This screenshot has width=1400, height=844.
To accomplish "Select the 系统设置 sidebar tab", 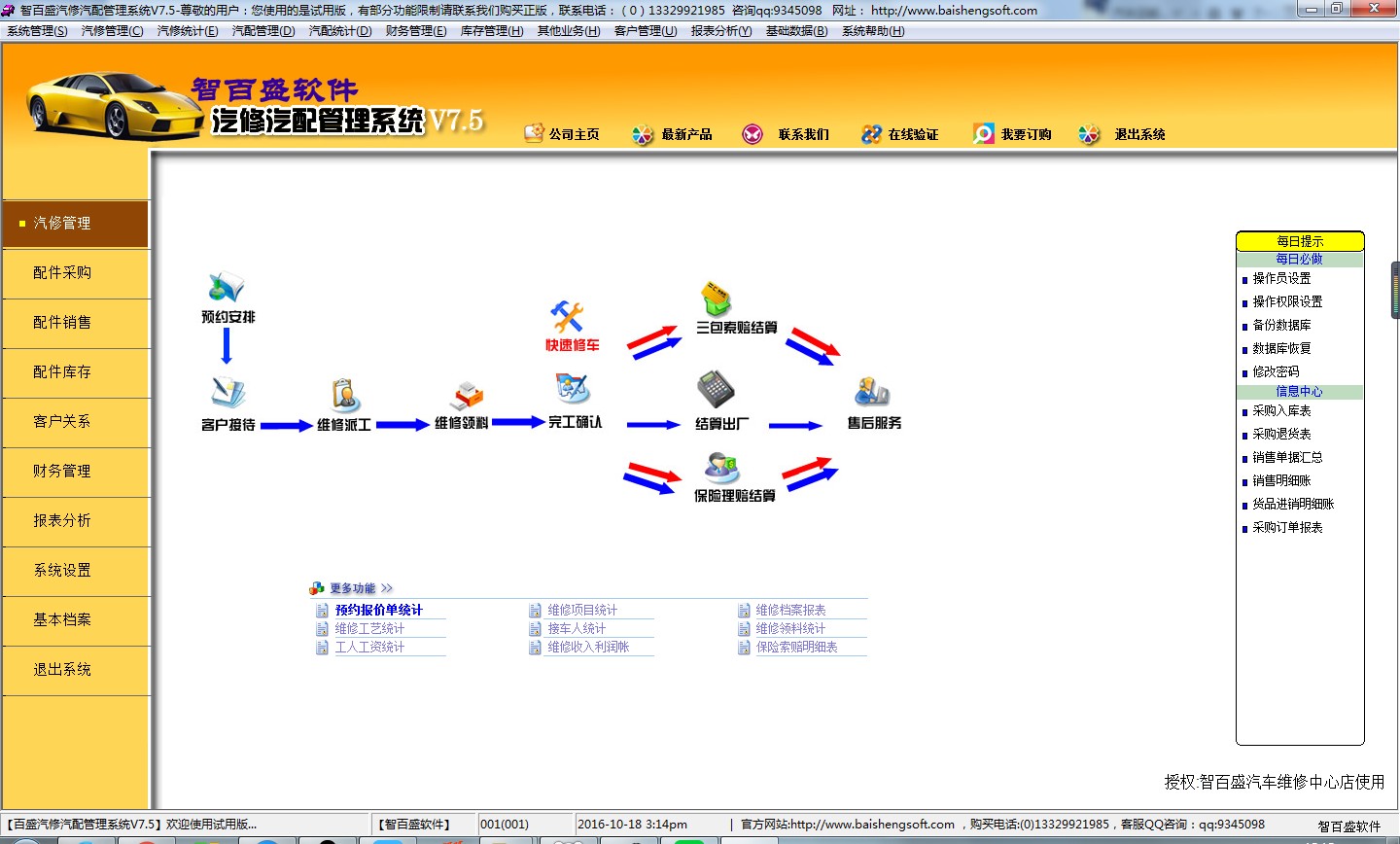I will (75, 571).
